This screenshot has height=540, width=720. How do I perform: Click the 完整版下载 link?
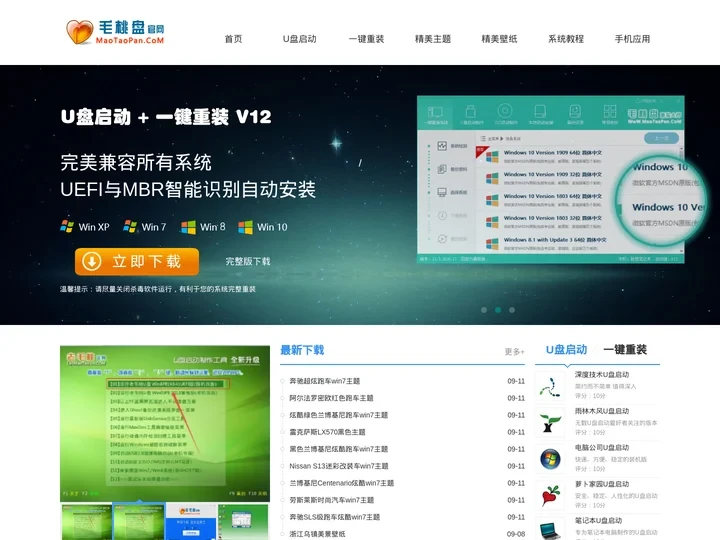click(248, 262)
